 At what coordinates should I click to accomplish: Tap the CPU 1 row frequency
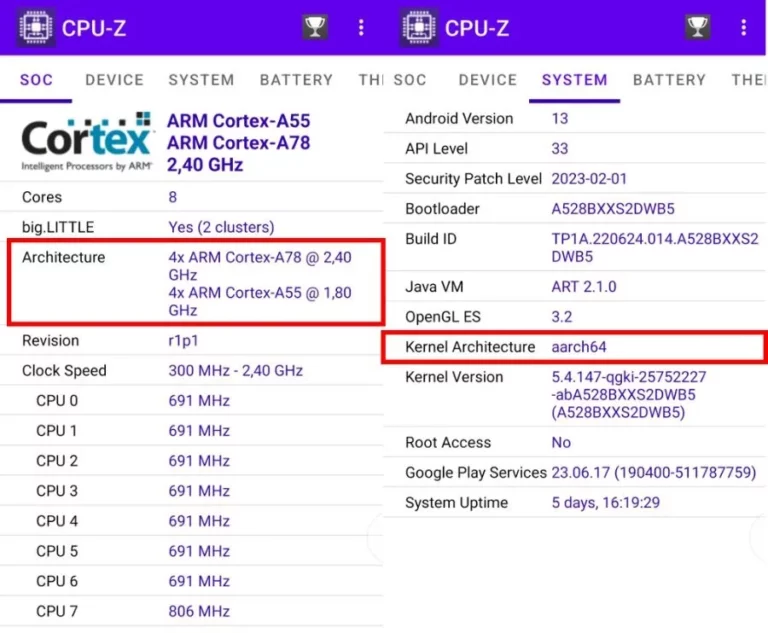click(x=199, y=431)
